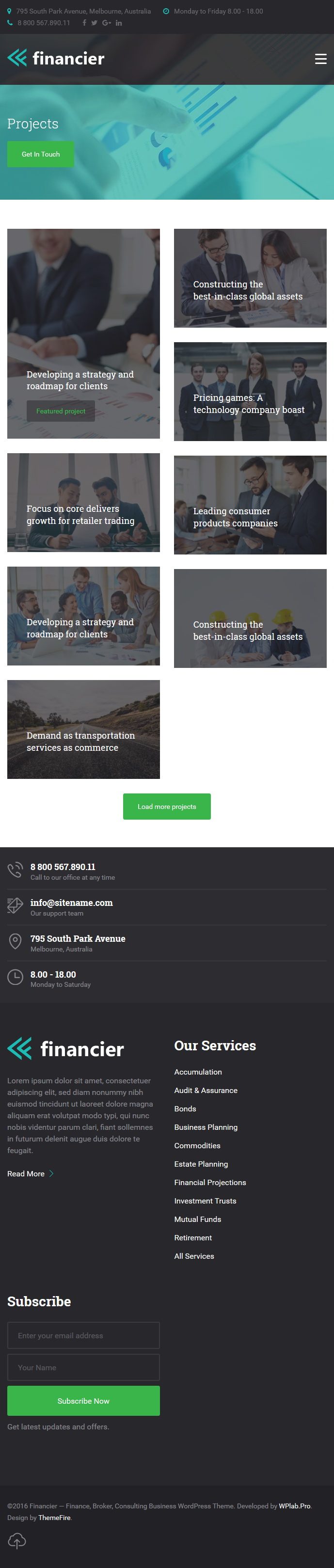Click the Read More chevron arrow

(x=52, y=1173)
